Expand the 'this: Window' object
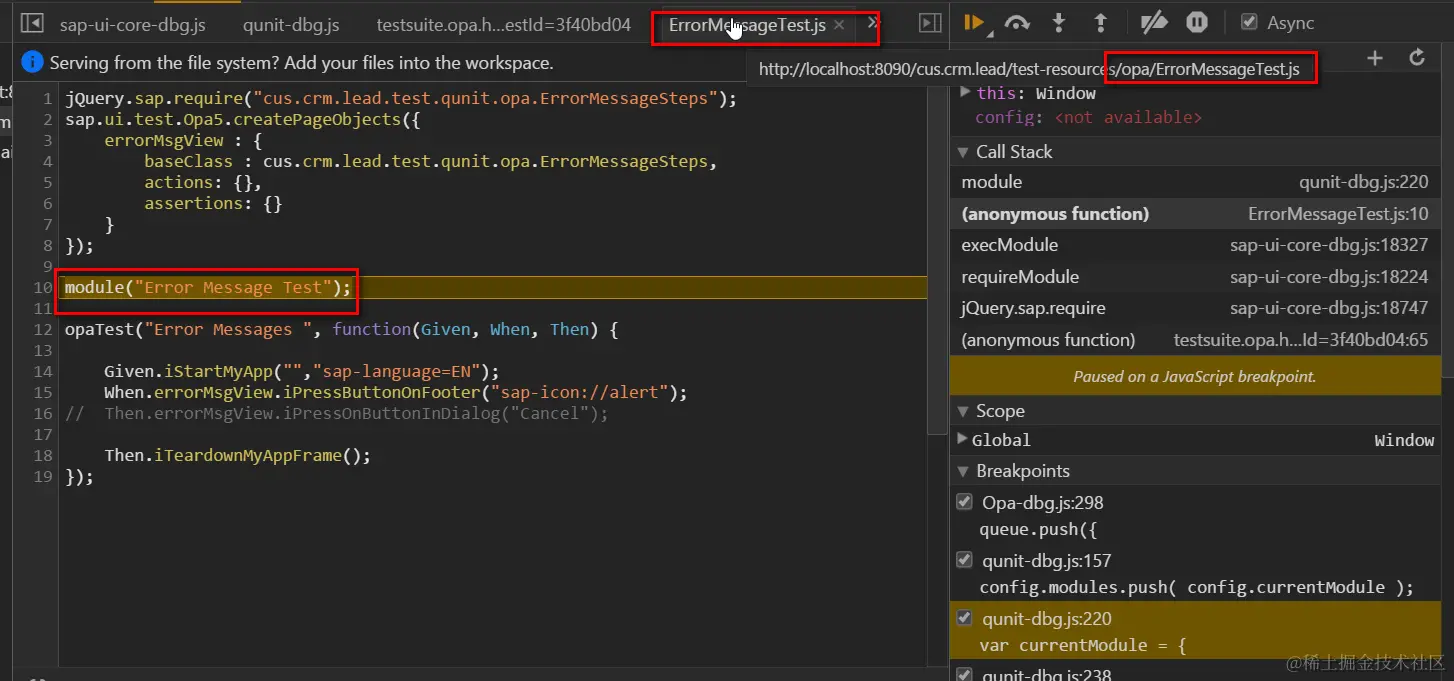This screenshot has height=681, width=1454. (965, 92)
